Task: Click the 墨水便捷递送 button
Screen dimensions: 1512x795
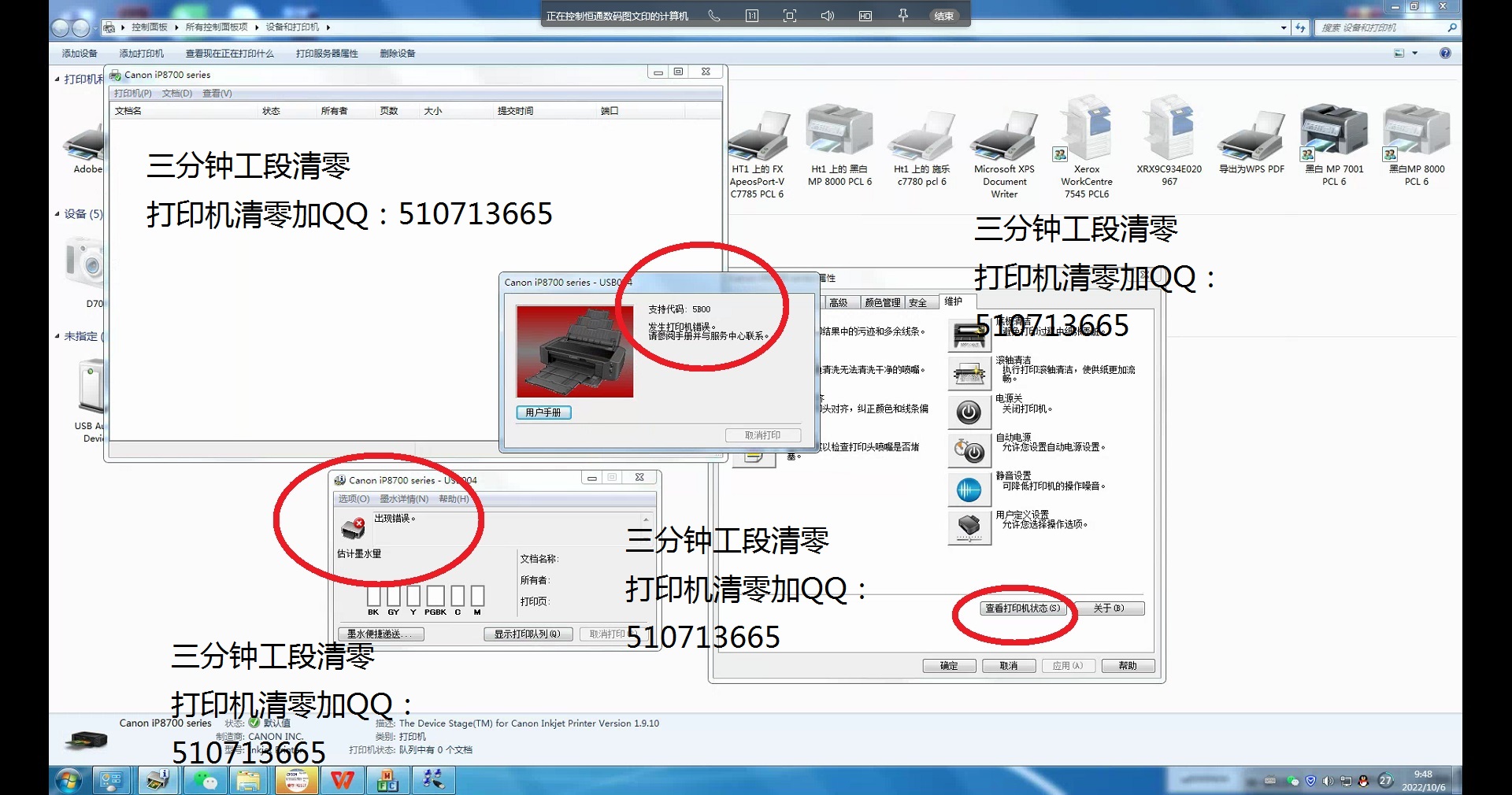Action: (381, 634)
